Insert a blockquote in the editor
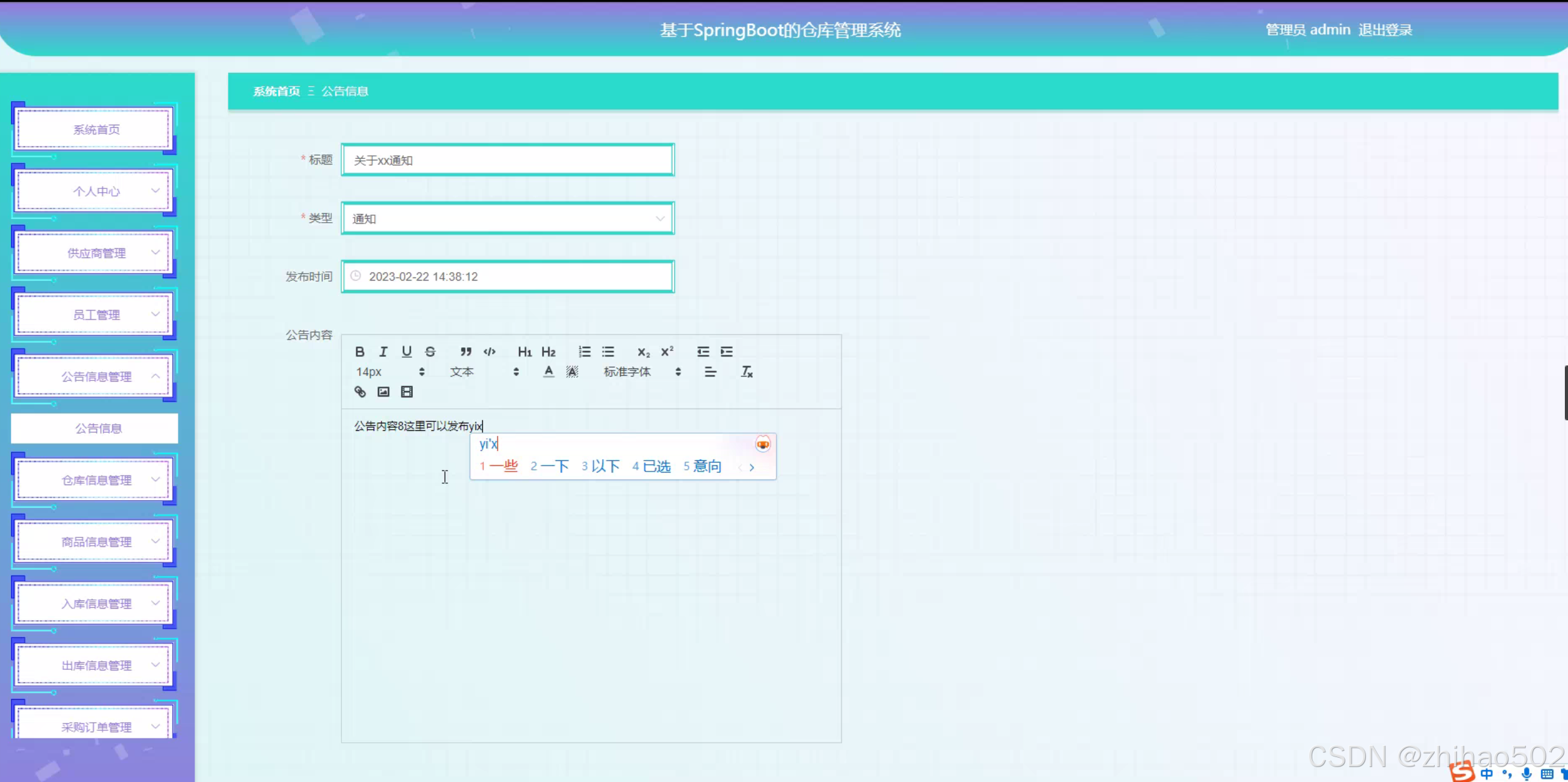The height and width of the screenshot is (782, 1568). click(x=466, y=352)
